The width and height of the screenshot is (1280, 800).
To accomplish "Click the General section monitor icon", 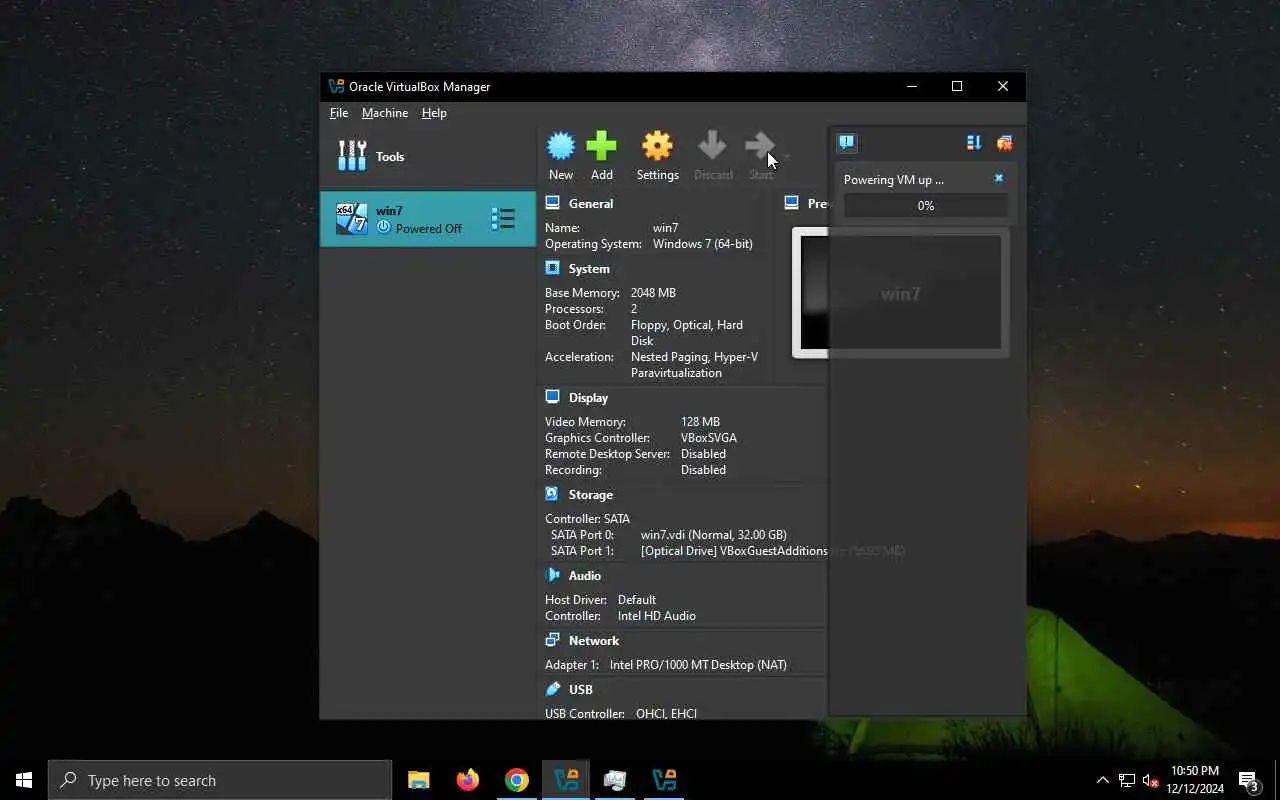I will coord(552,203).
